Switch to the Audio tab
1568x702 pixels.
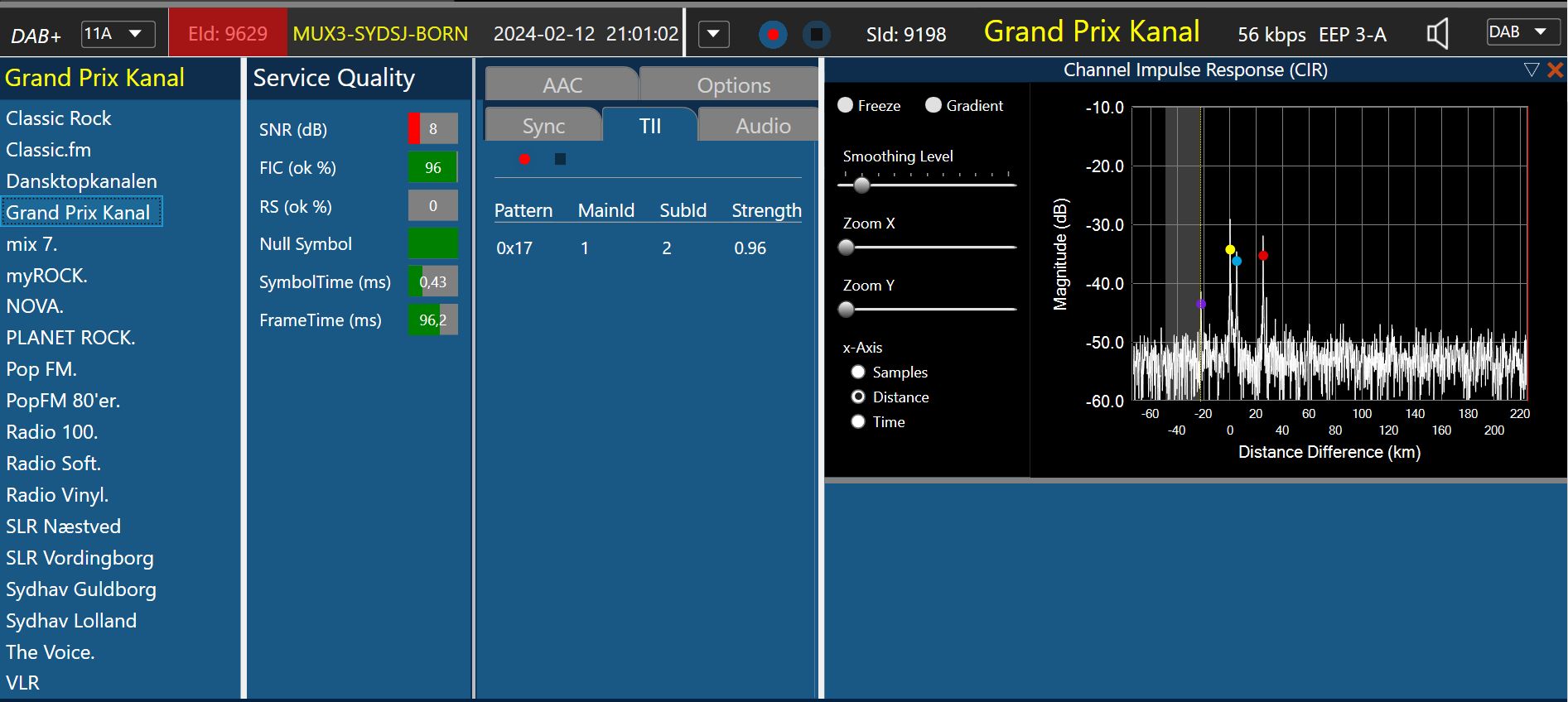click(x=762, y=126)
